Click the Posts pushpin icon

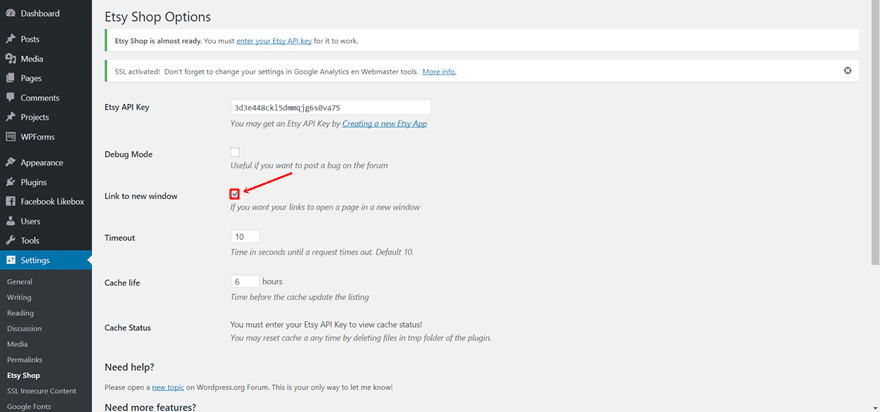tap(10, 39)
